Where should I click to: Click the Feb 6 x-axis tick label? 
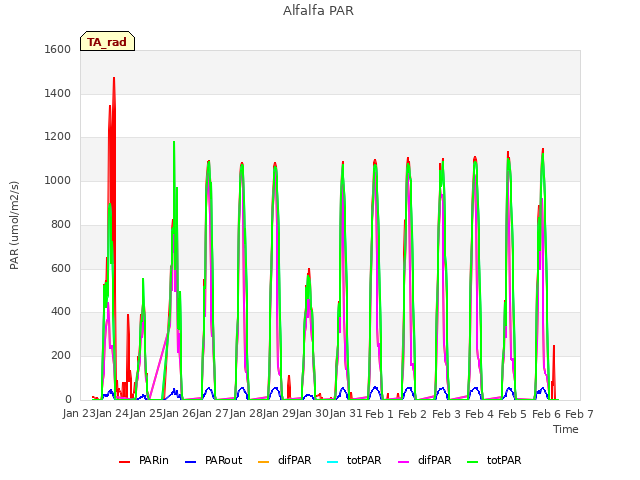546,414
